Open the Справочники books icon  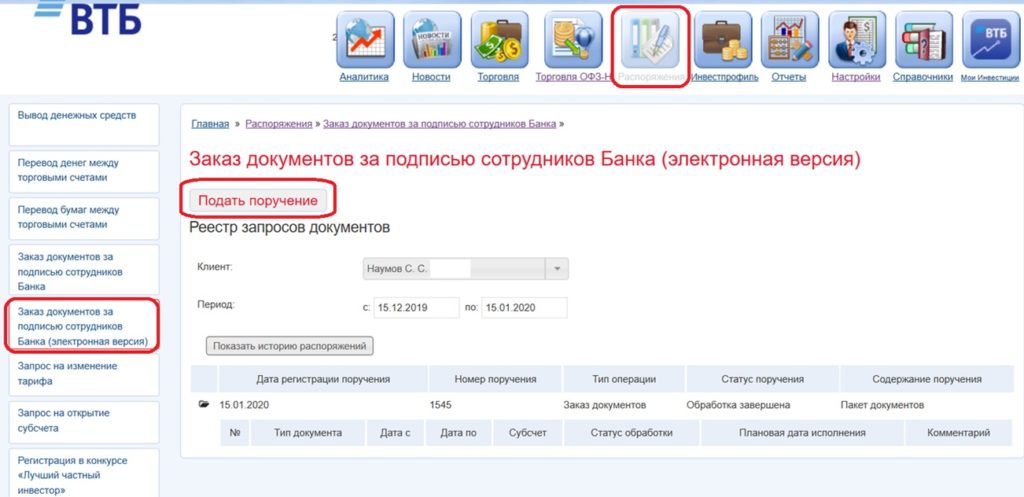923,39
